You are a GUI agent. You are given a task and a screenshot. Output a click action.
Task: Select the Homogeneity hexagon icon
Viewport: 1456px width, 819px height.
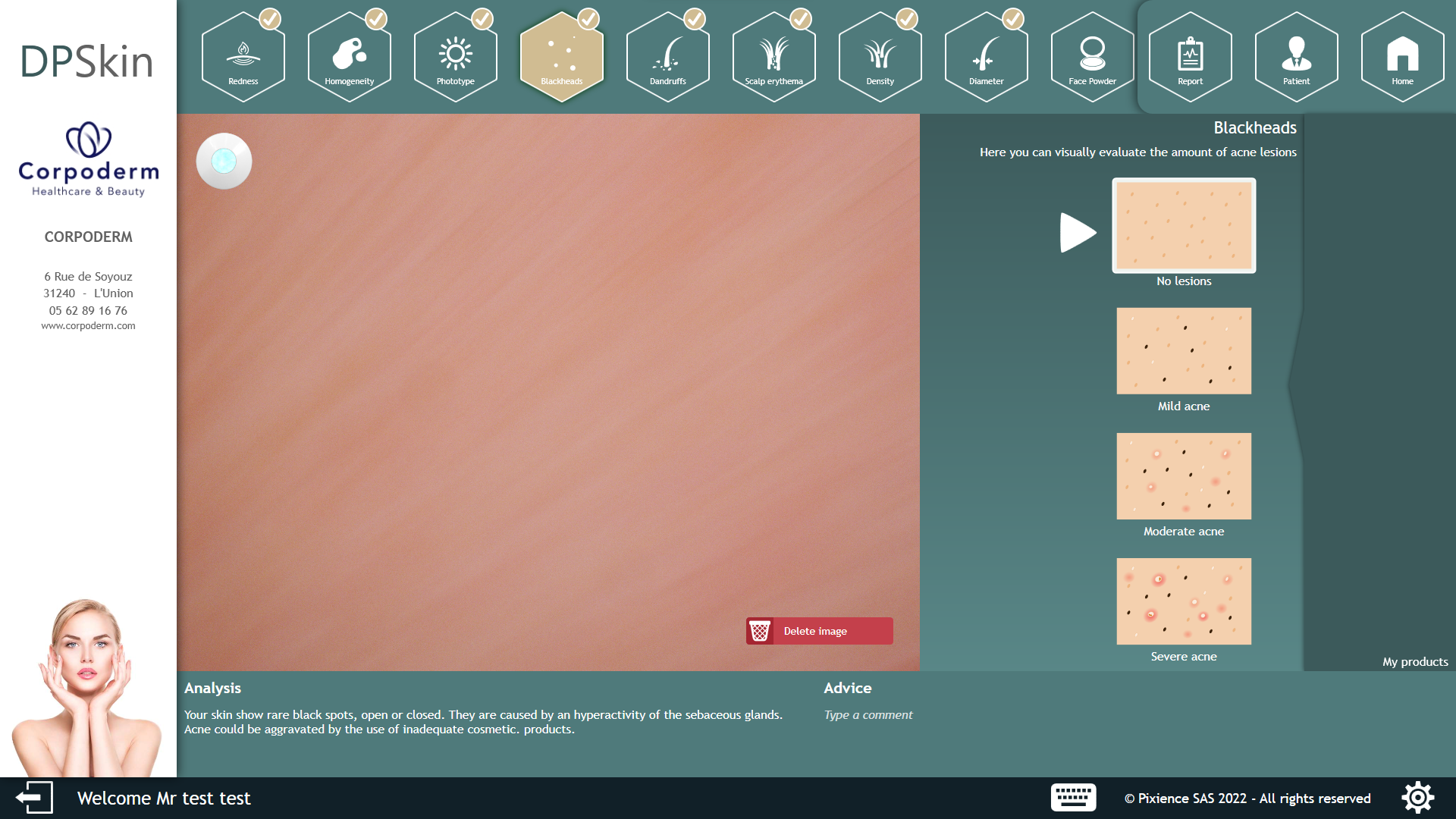349,57
